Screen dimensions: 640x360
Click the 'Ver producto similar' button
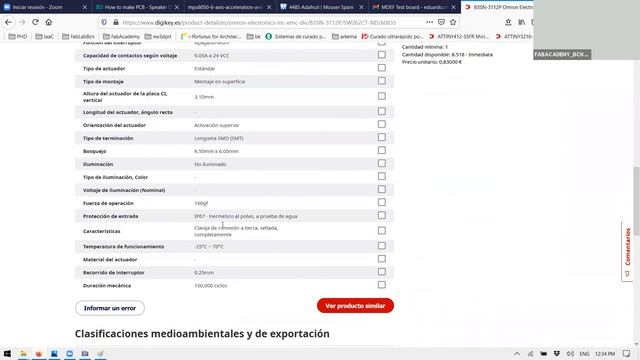[x=355, y=306]
